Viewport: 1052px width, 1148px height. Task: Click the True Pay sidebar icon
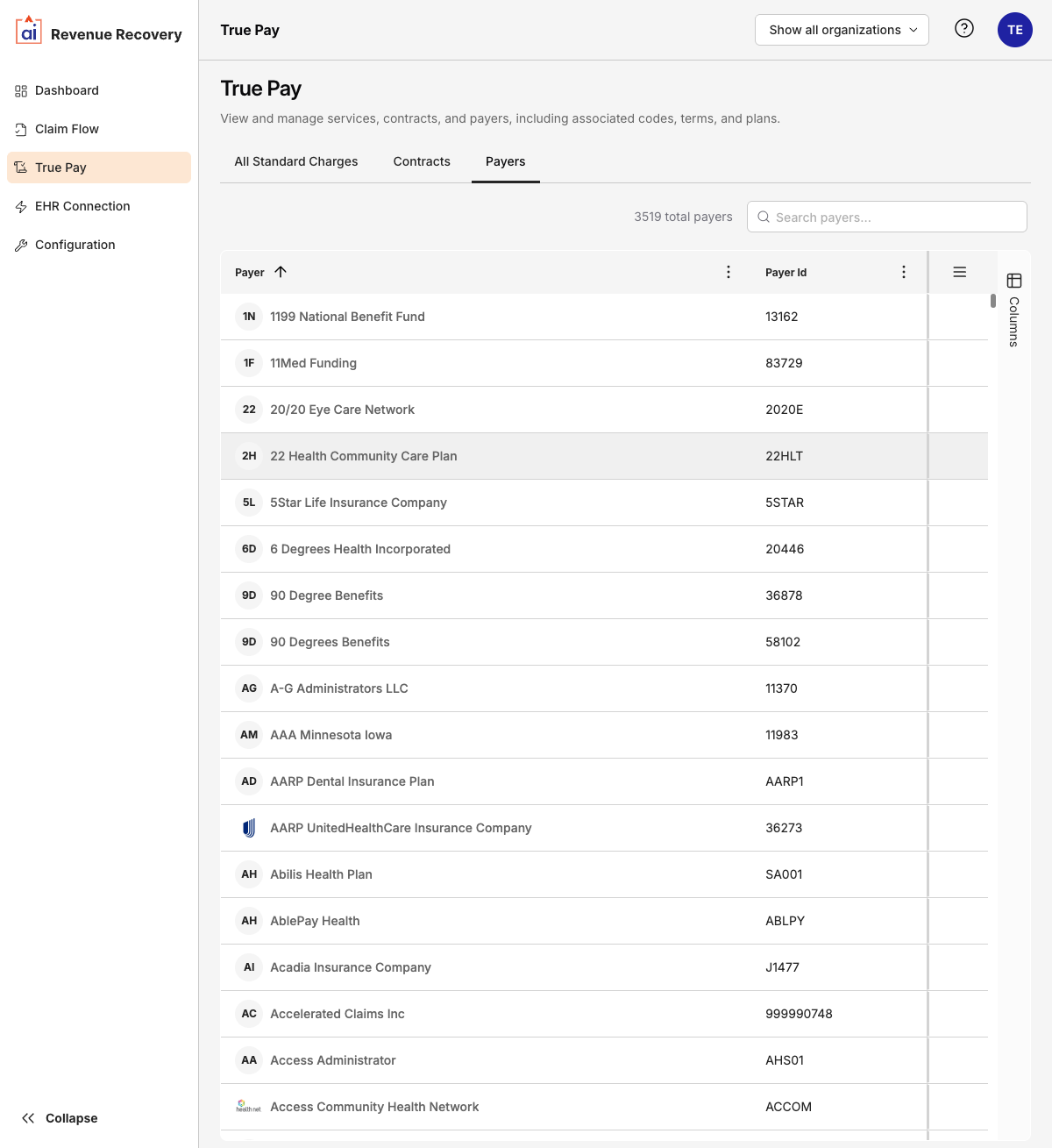point(20,167)
